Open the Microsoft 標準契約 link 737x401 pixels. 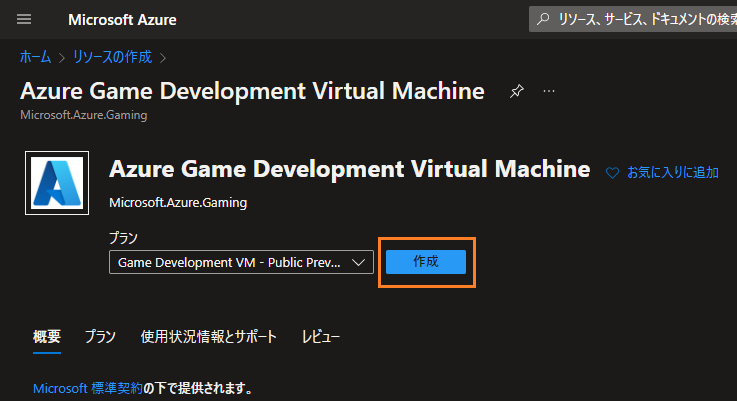tap(87, 388)
